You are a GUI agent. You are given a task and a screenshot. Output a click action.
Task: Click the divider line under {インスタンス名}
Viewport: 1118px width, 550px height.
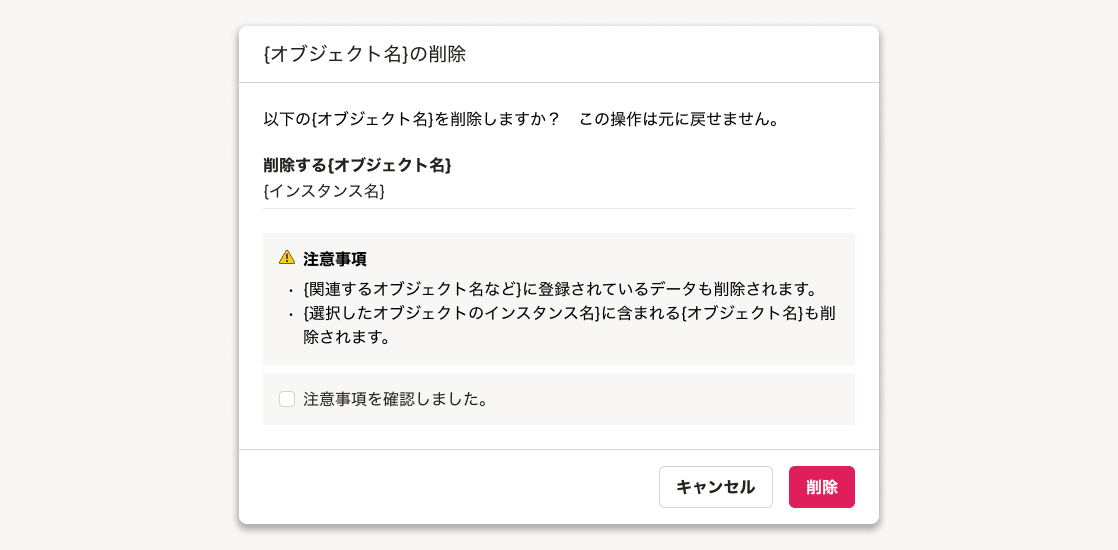pyautogui.click(x=558, y=208)
